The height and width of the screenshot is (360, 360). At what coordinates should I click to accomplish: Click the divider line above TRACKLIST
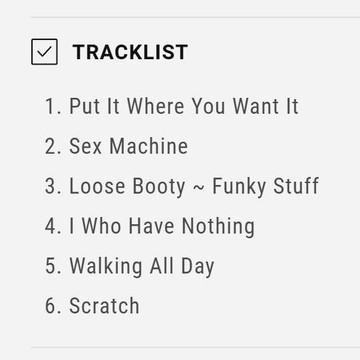point(196,17)
